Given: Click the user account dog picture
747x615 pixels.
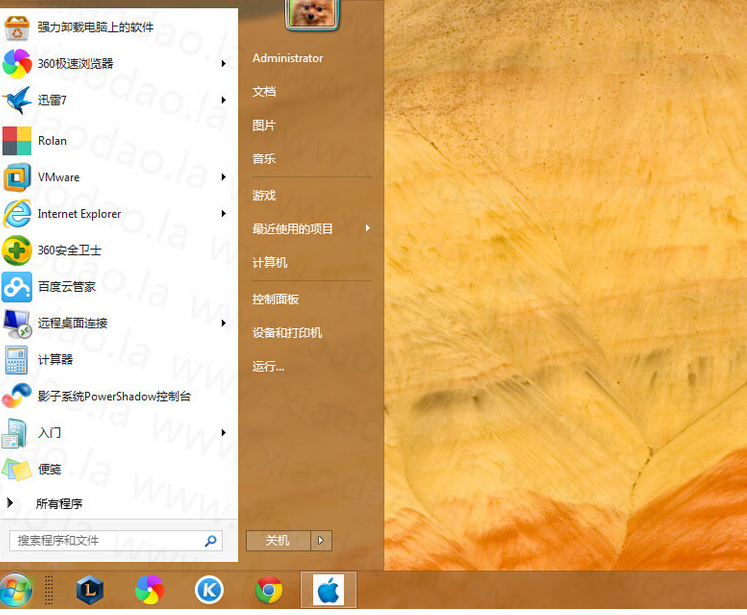Looking at the screenshot, I should [312, 14].
